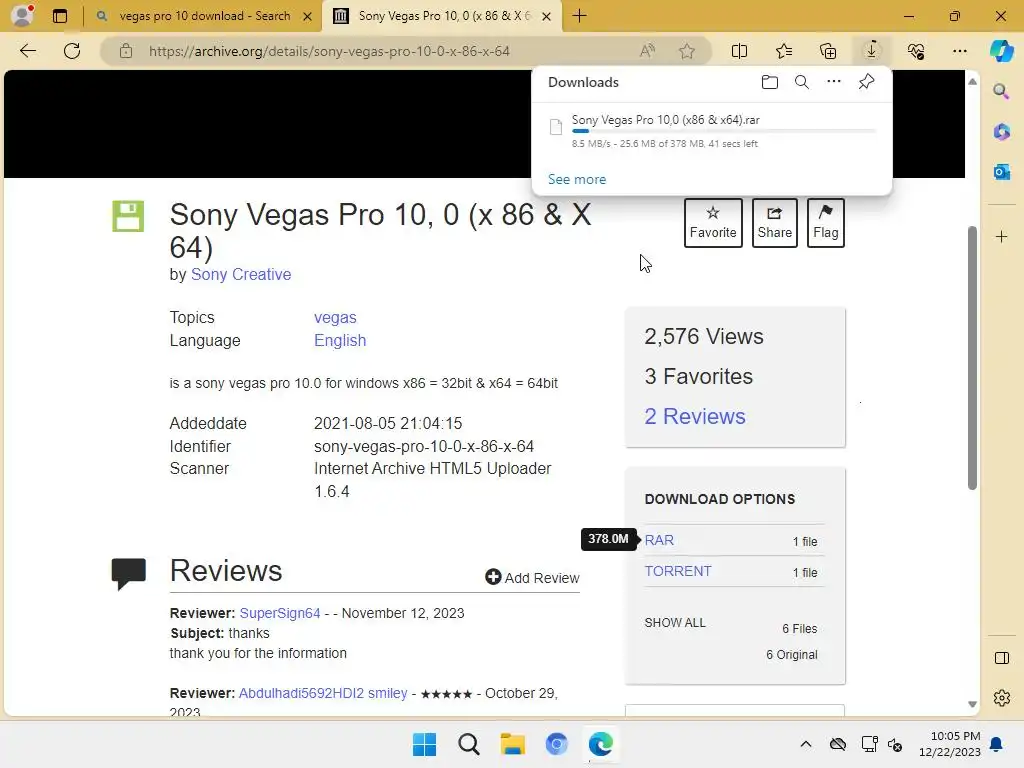Add a sidebar app with plus icon

pyautogui.click(x=1001, y=236)
